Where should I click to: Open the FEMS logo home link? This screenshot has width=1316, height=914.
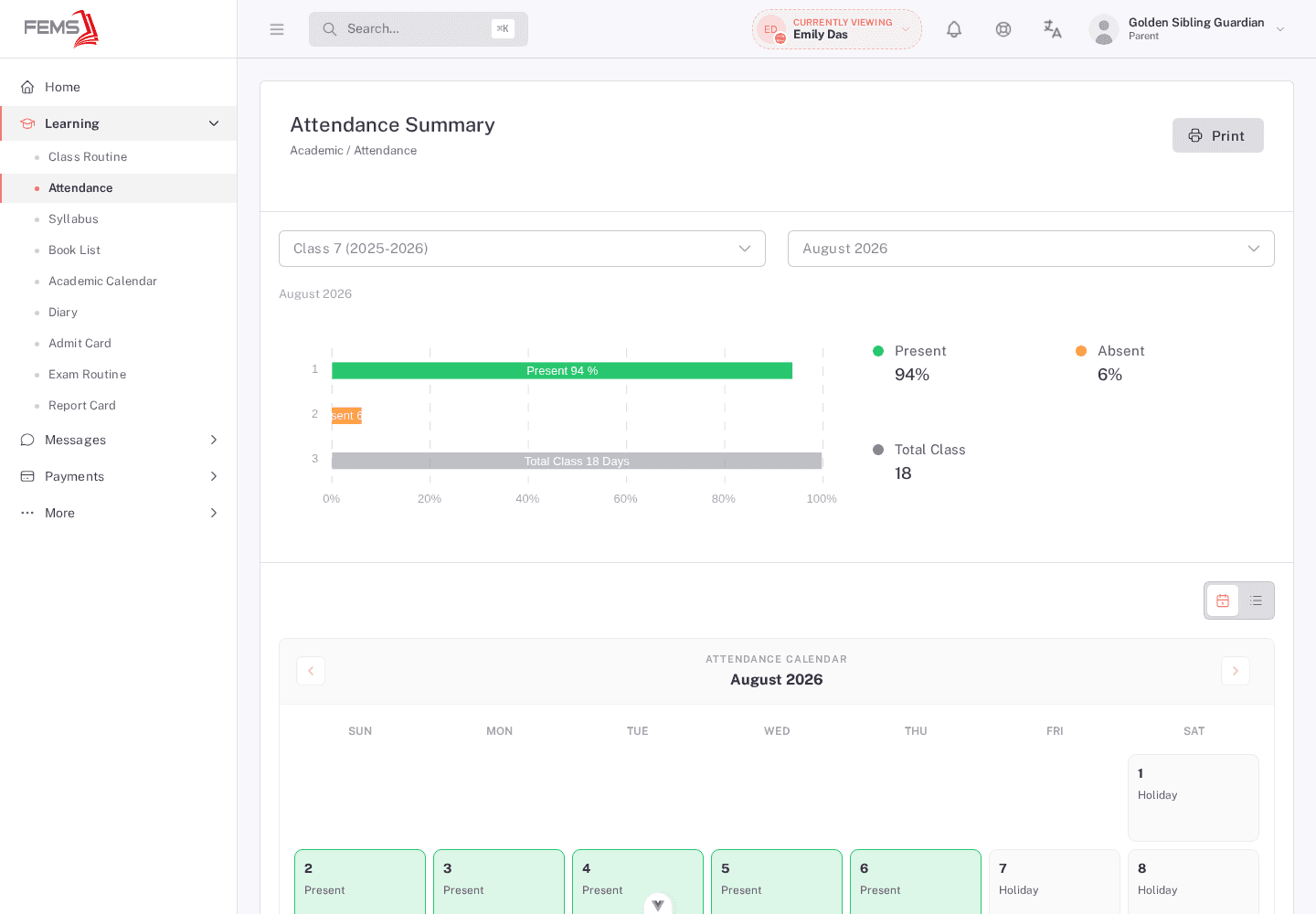click(61, 28)
